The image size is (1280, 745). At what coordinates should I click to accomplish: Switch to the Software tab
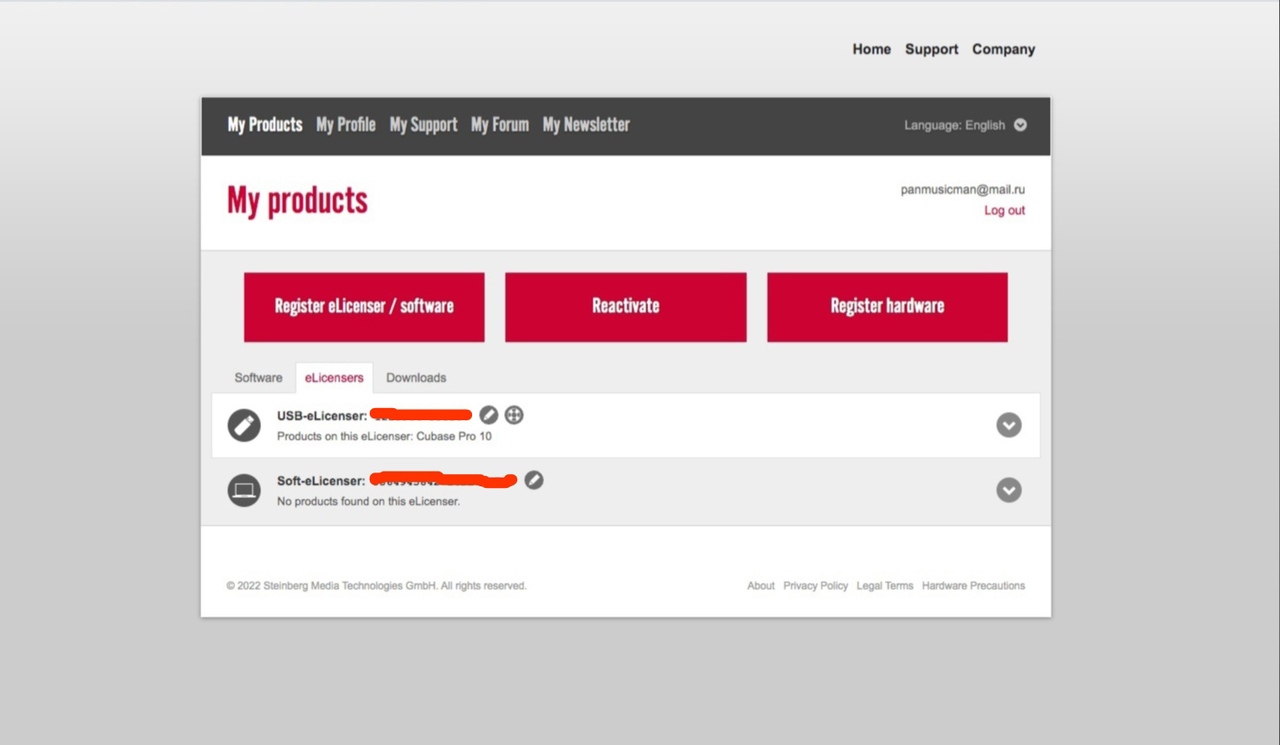(x=258, y=378)
